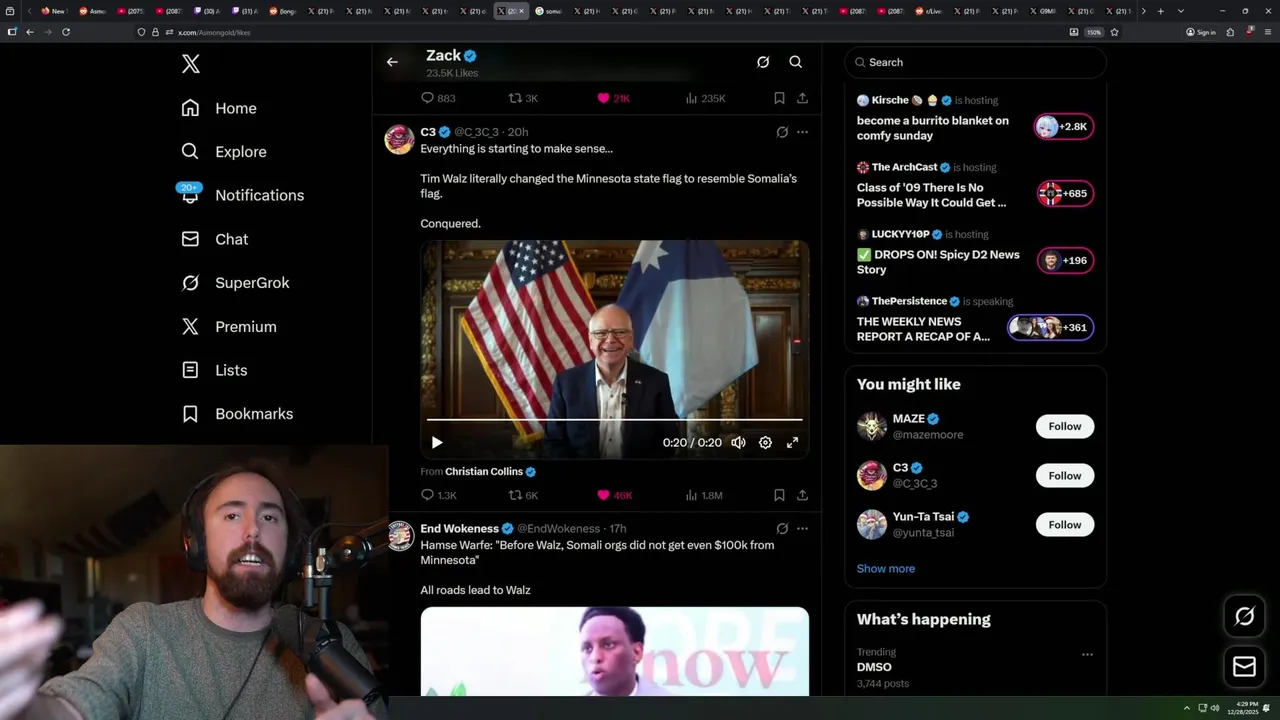The height and width of the screenshot is (720, 1280).
Task: Reply to C3 post with 1.3K comments
Action: pyautogui.click(x=438, y=495)
